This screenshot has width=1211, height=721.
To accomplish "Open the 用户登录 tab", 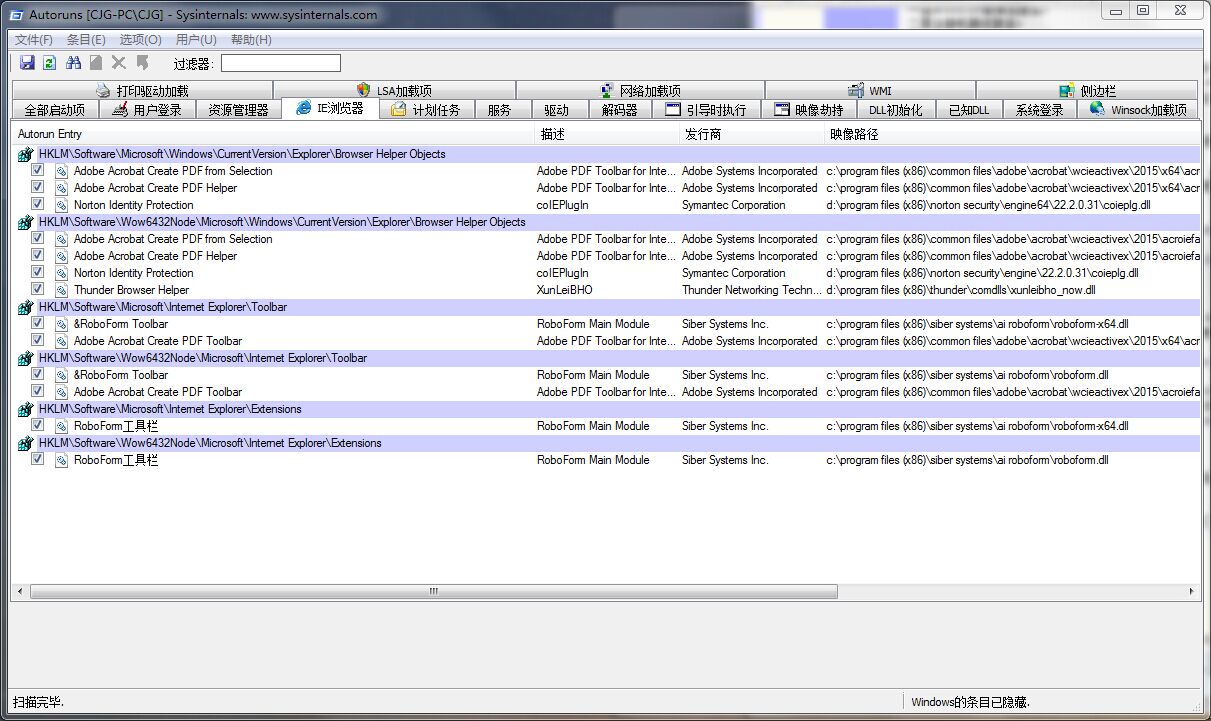I will click(147, 110).
